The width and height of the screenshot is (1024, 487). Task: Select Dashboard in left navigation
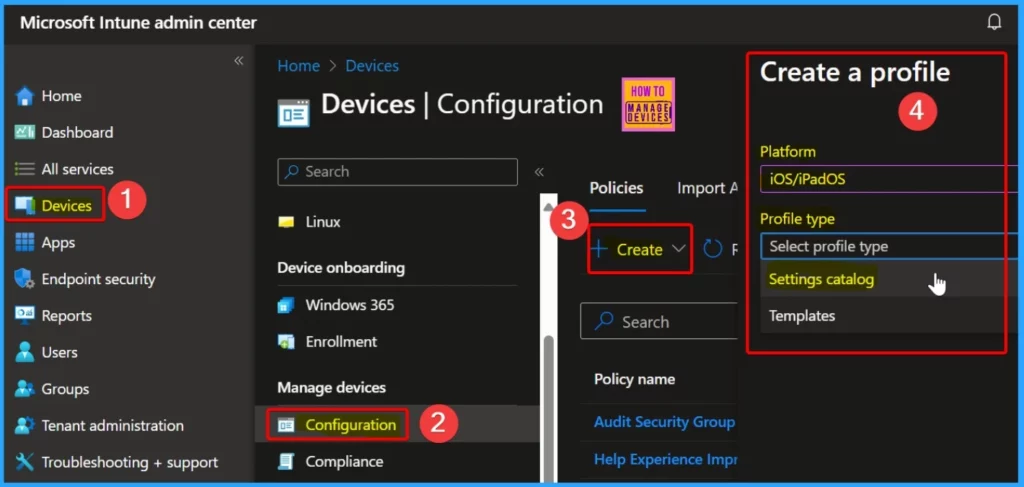tap(77, 133)
